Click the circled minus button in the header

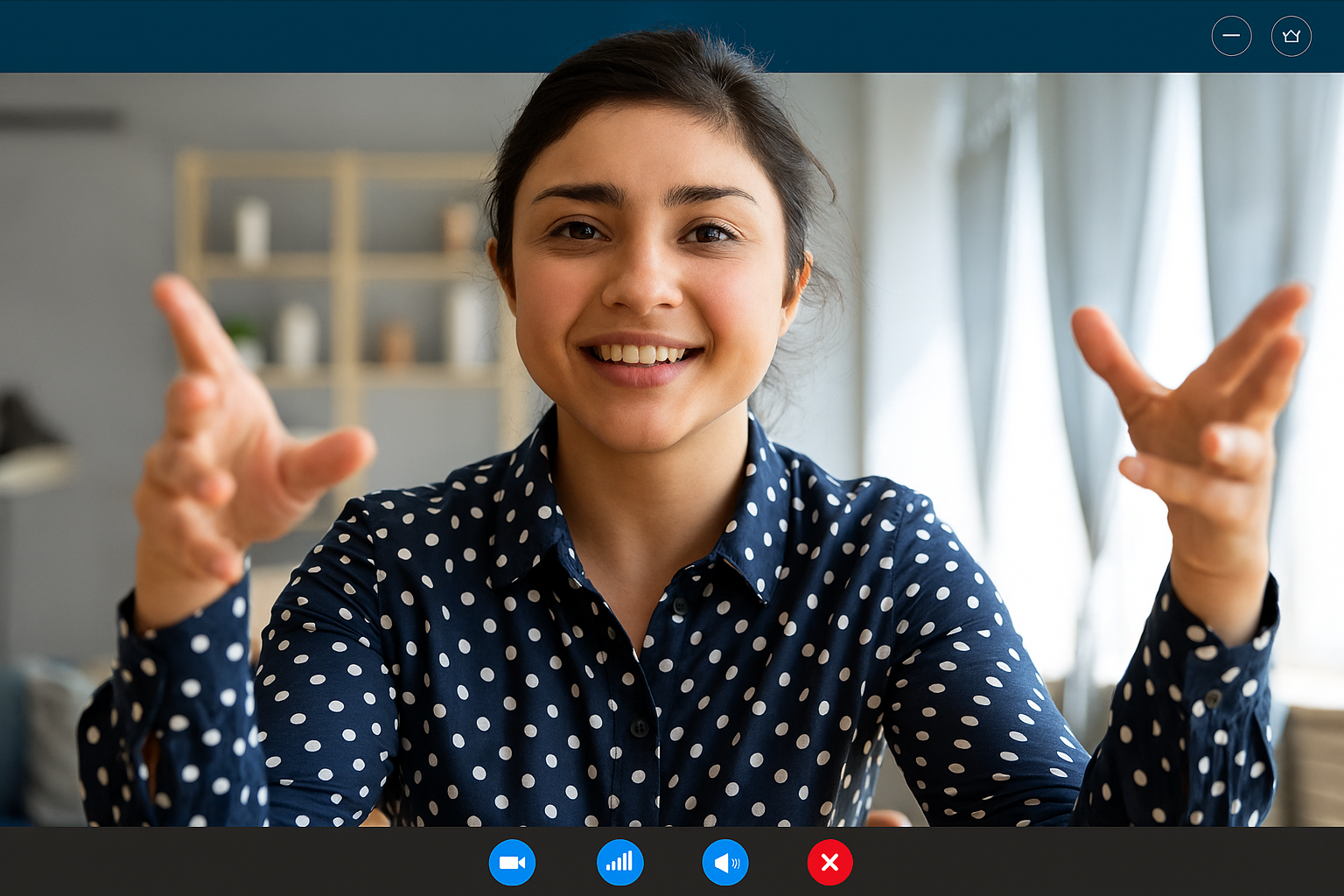click(1231, 36)
